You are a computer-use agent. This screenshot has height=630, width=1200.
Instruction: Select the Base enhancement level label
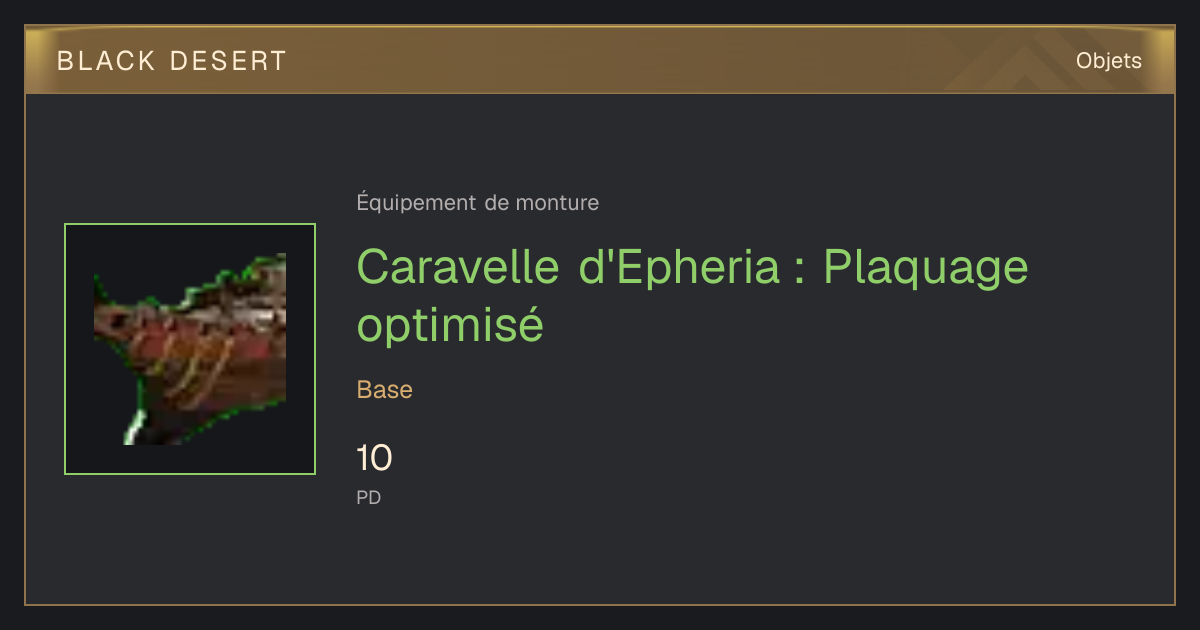pyautogui.click(x=385, y=390)
